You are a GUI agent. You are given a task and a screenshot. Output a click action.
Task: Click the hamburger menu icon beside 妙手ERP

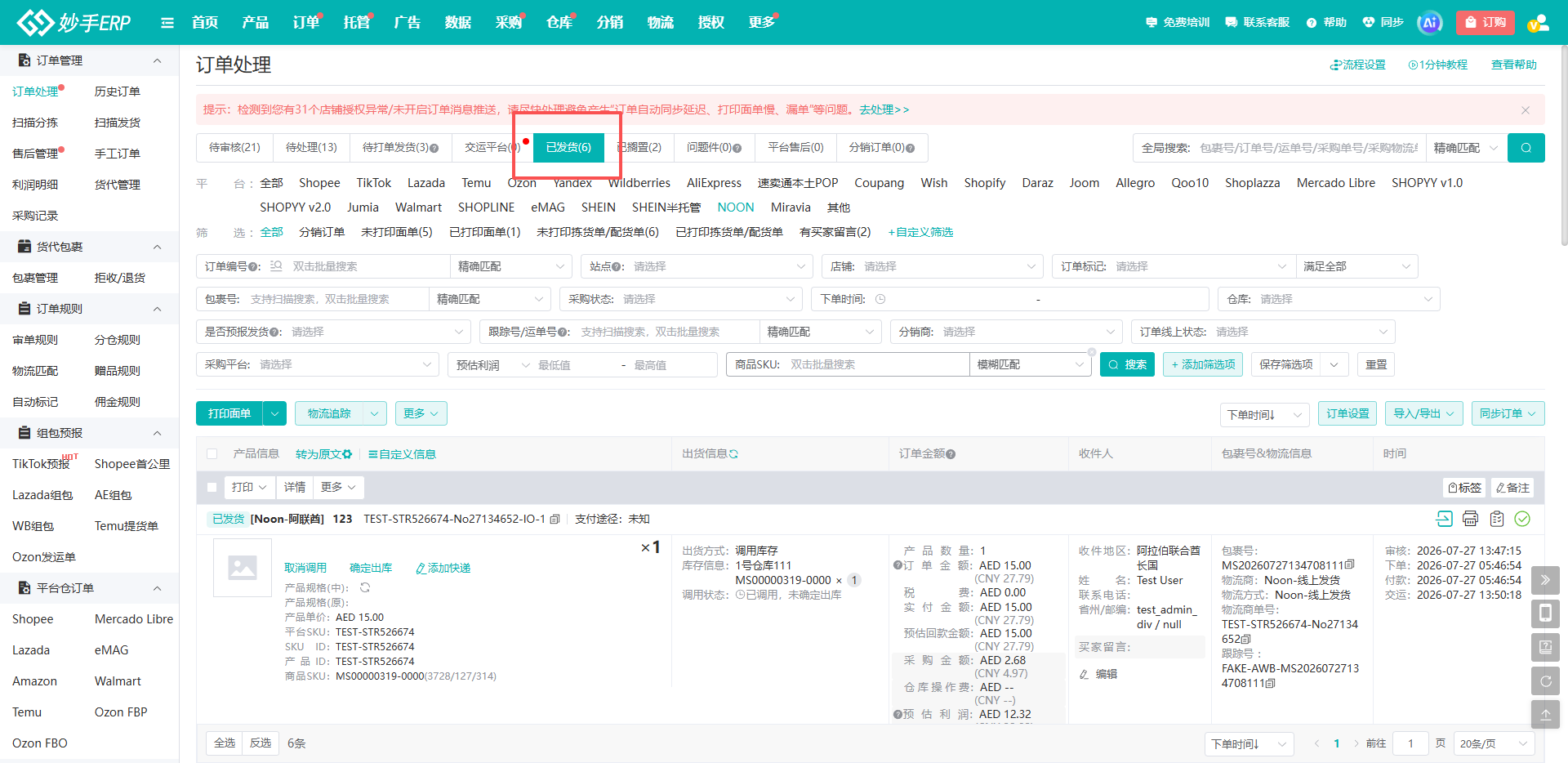pyautogui.click(x=167, y=23)
